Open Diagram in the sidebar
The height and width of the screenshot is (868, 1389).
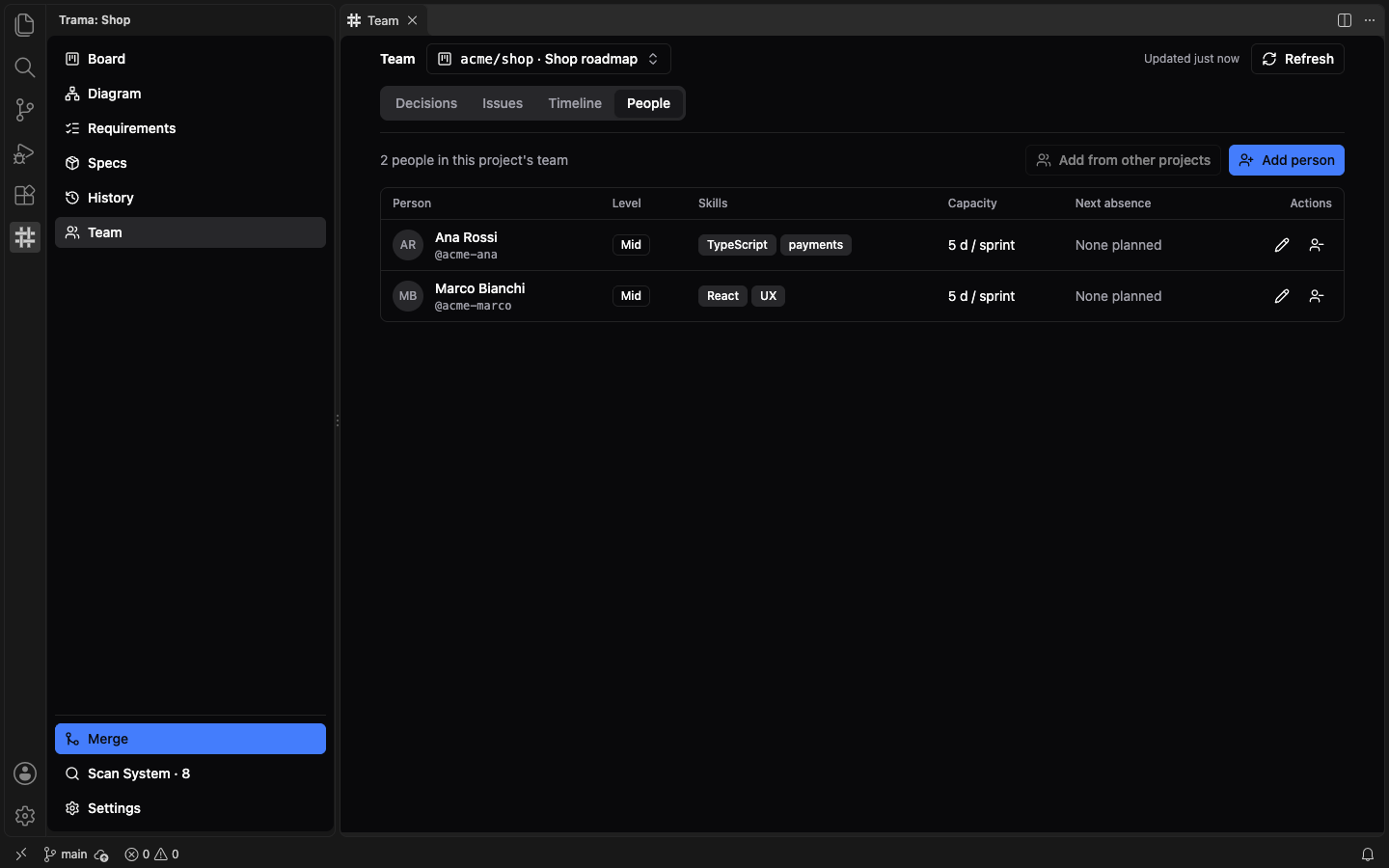point(190,94)
